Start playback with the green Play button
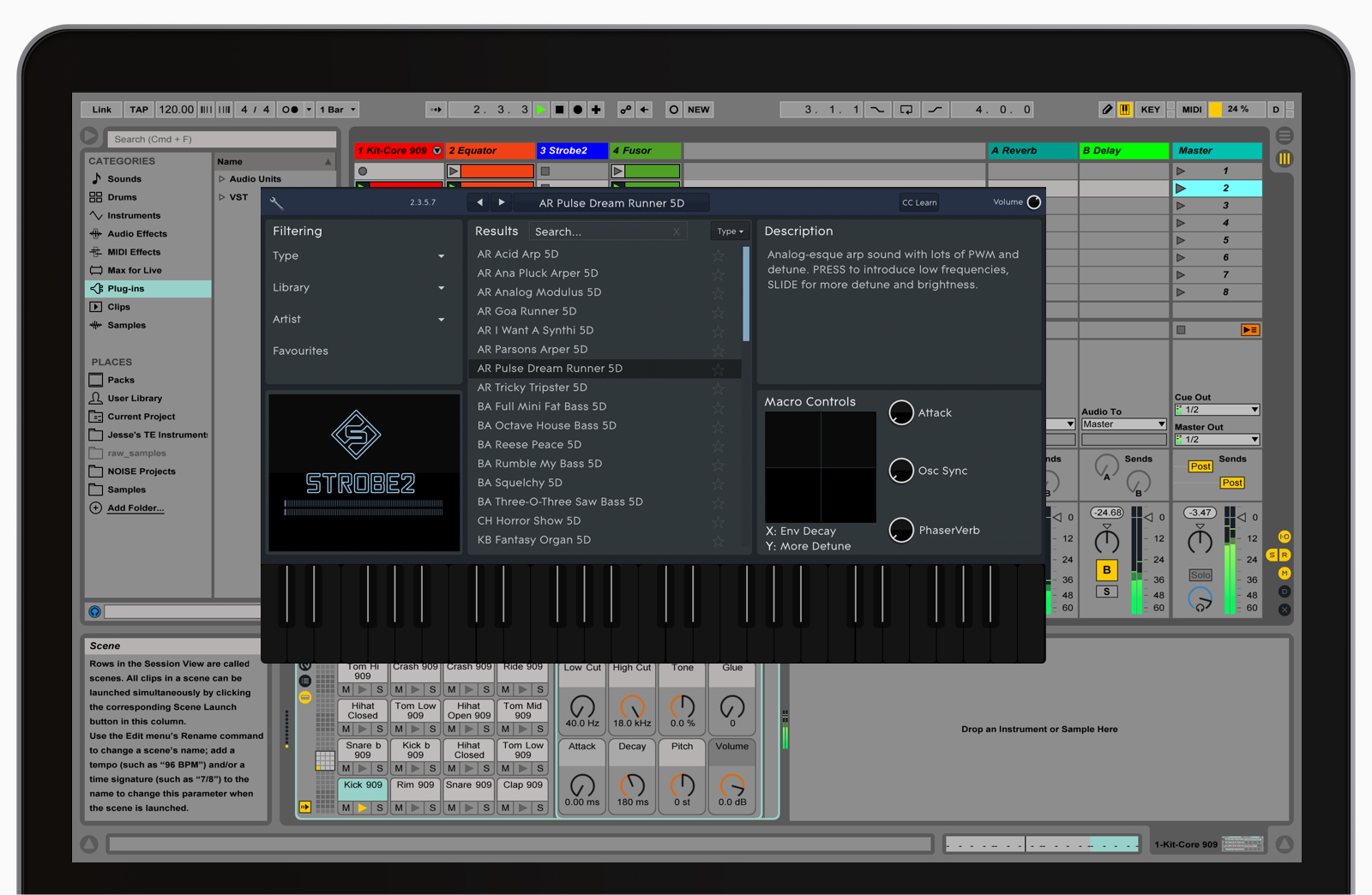1372x895 pixels. (541, 110)
